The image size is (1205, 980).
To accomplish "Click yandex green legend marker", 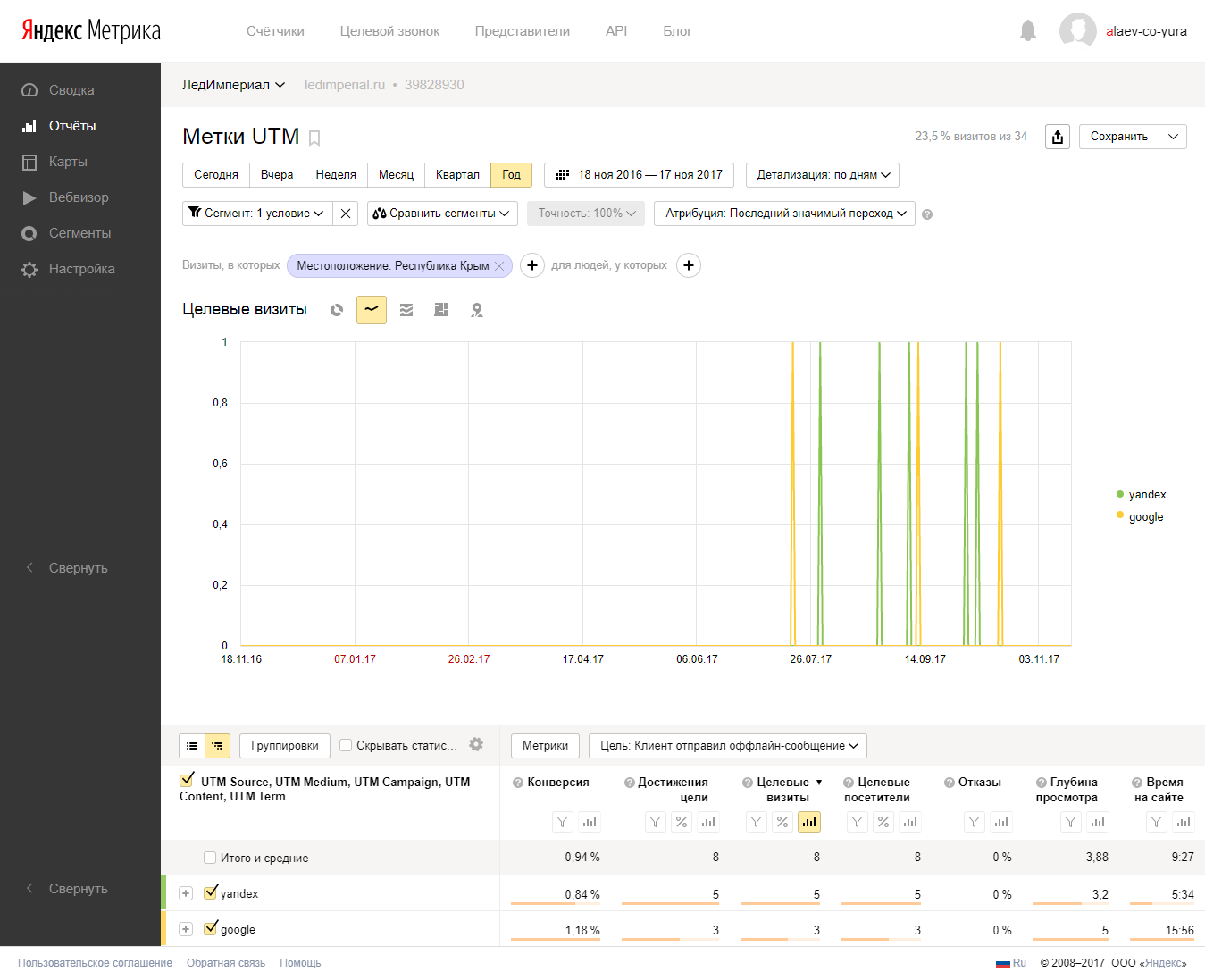I will tap(1120, 494).
